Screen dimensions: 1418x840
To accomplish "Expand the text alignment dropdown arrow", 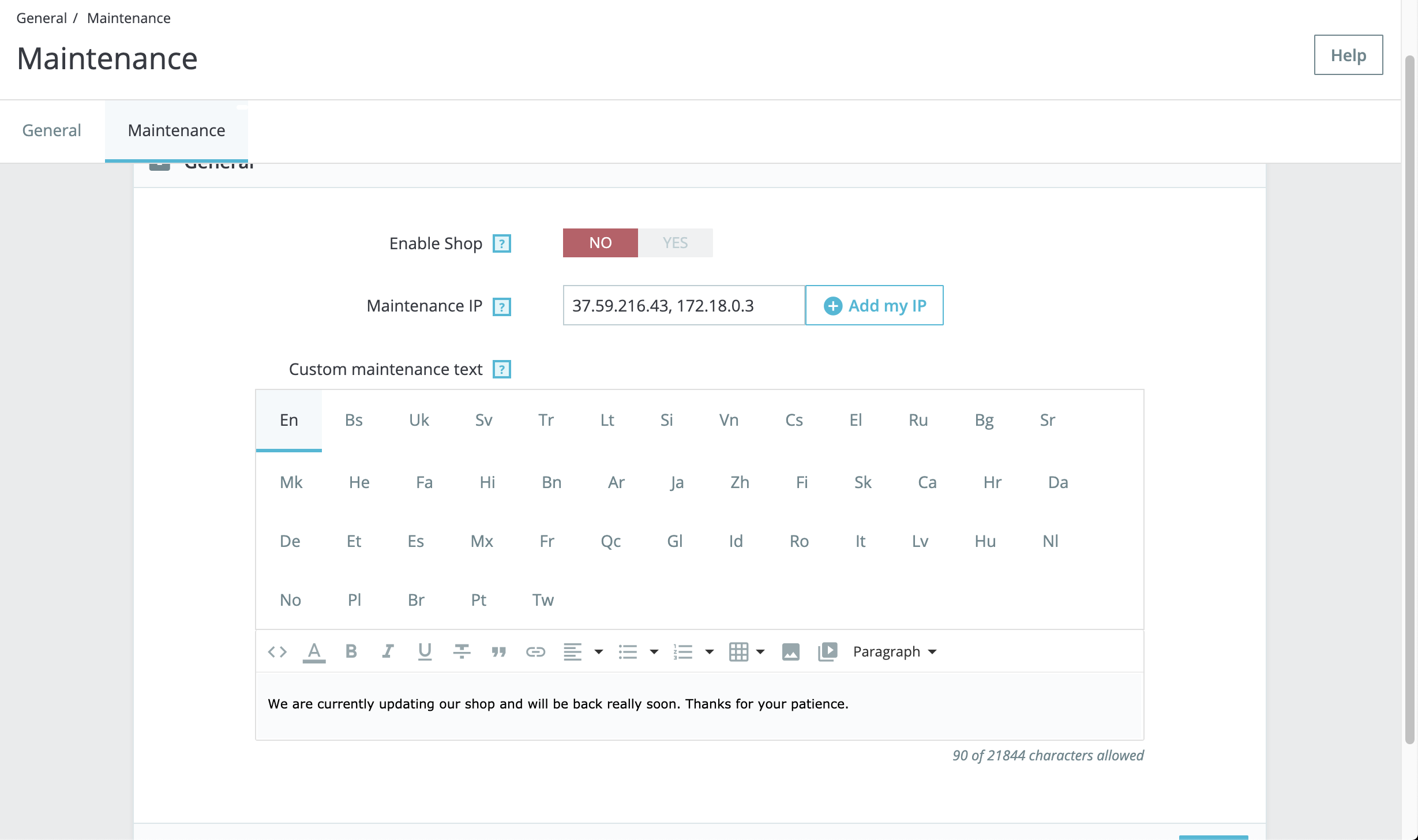I will [598, 652].
